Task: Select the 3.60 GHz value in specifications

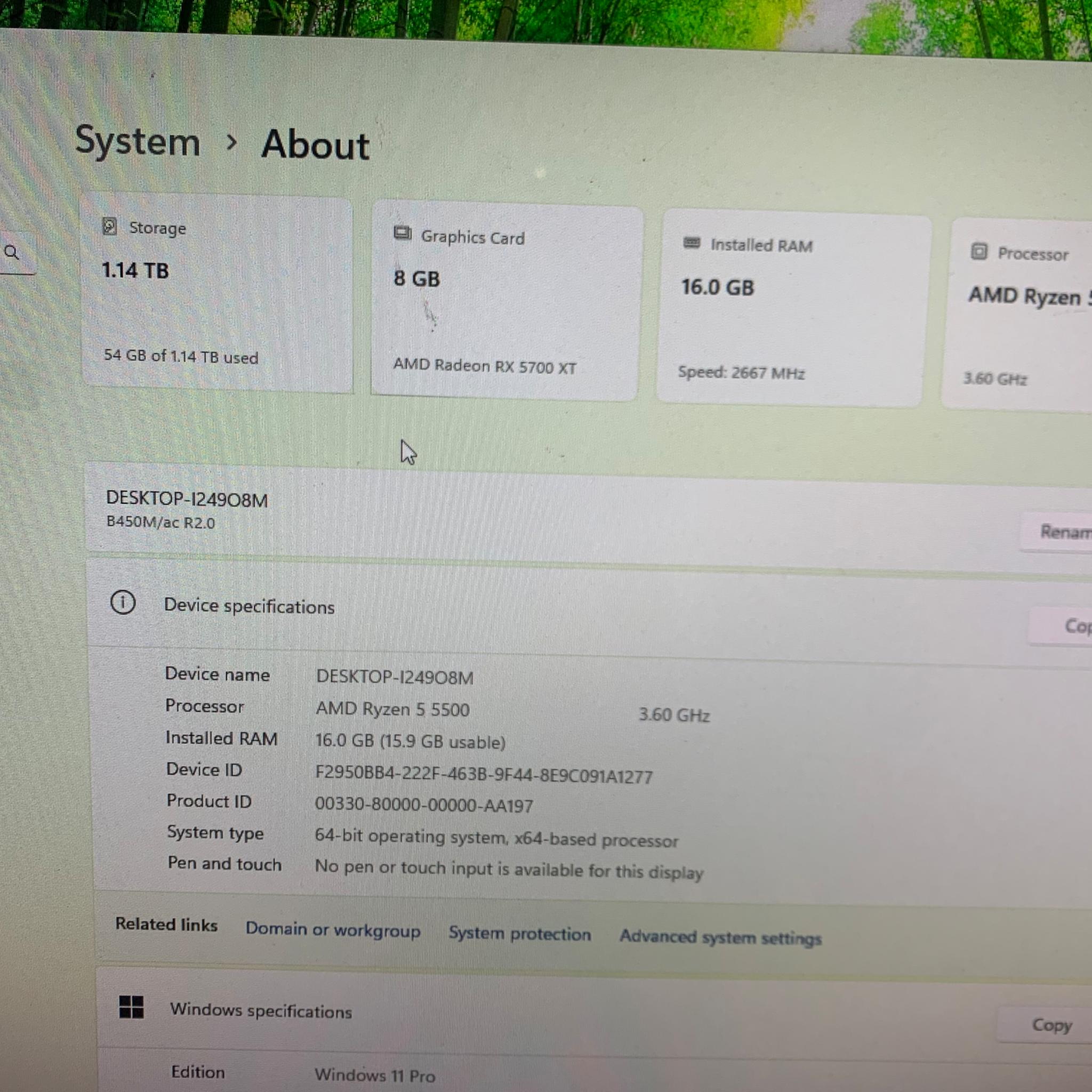Action: tap(674, 715)
